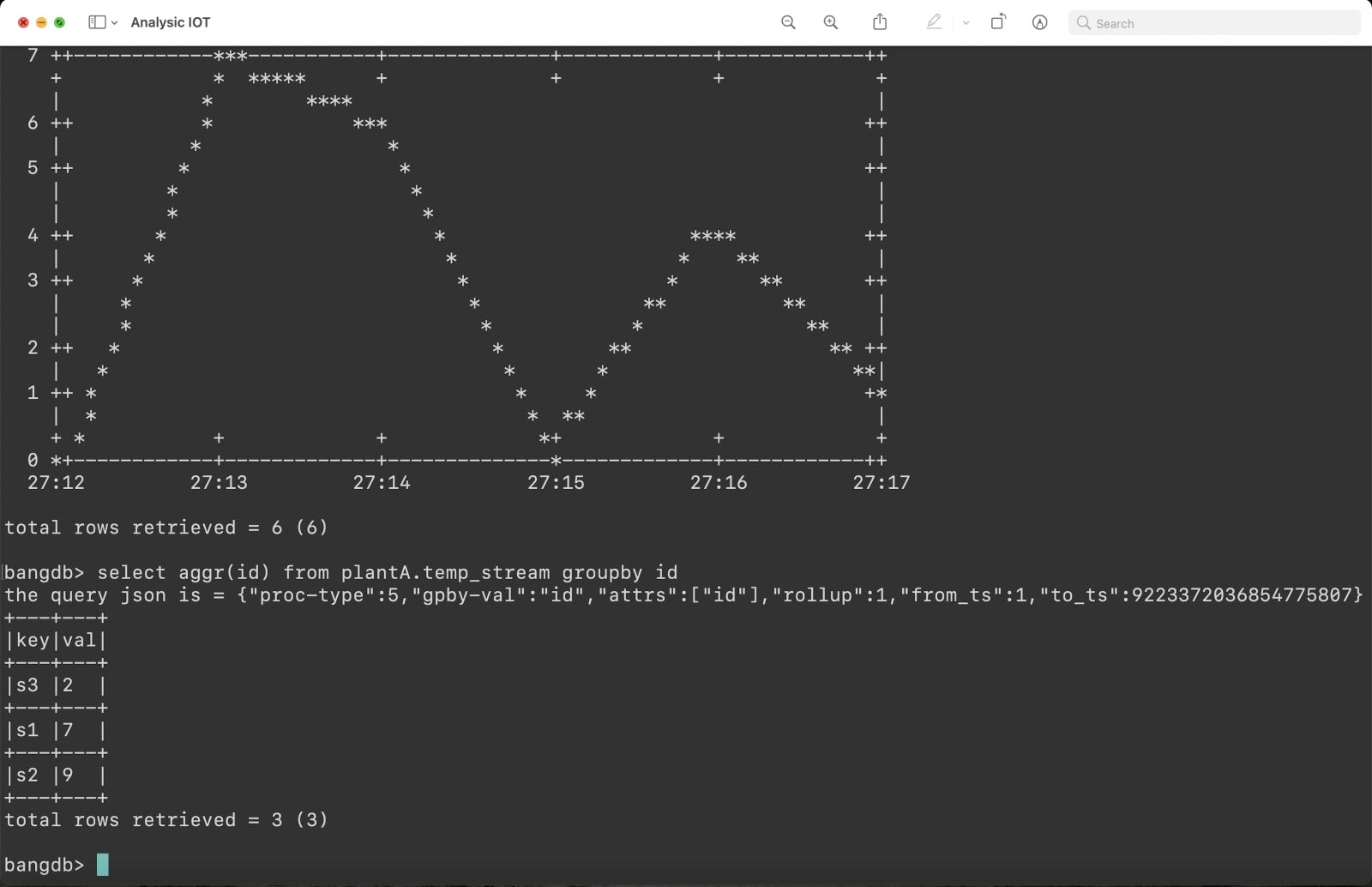This screenshot has height=887, width=1372.
Task: Activate the Markup pencil icon
Action: point(934,22)
